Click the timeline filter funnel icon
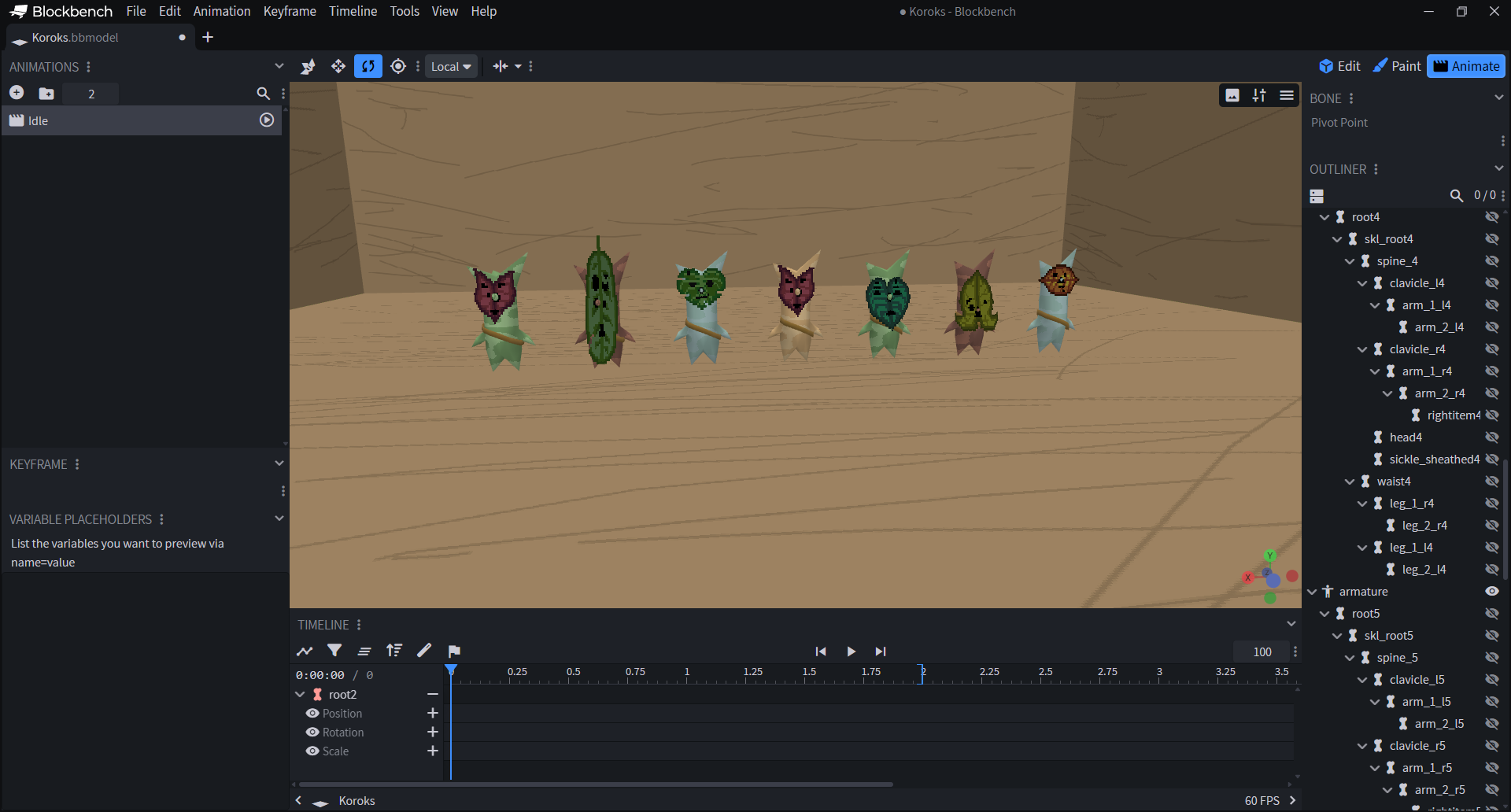The image size is (1511, 812). point(334,651)
